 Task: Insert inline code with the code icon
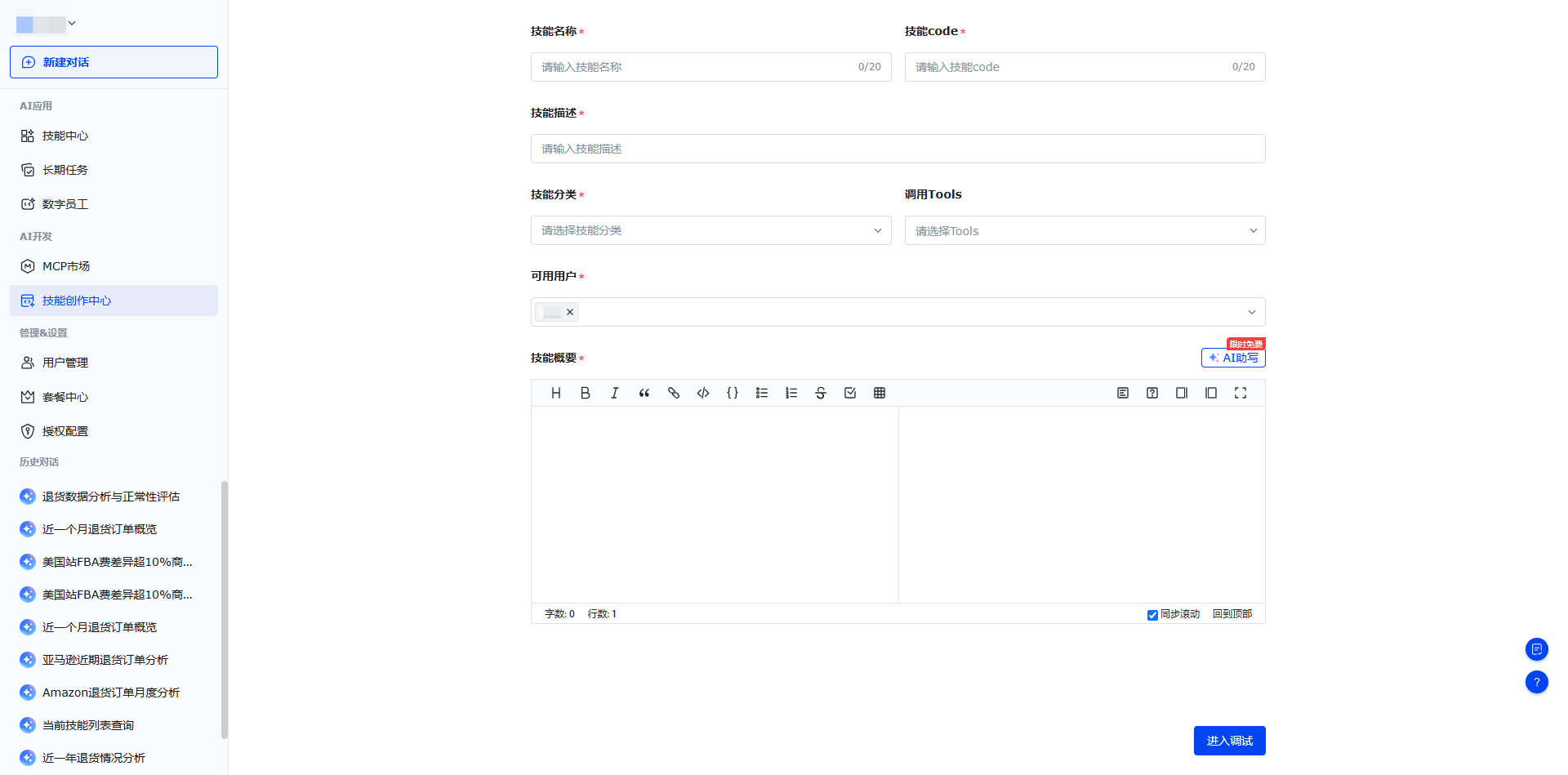click(703, 393)
